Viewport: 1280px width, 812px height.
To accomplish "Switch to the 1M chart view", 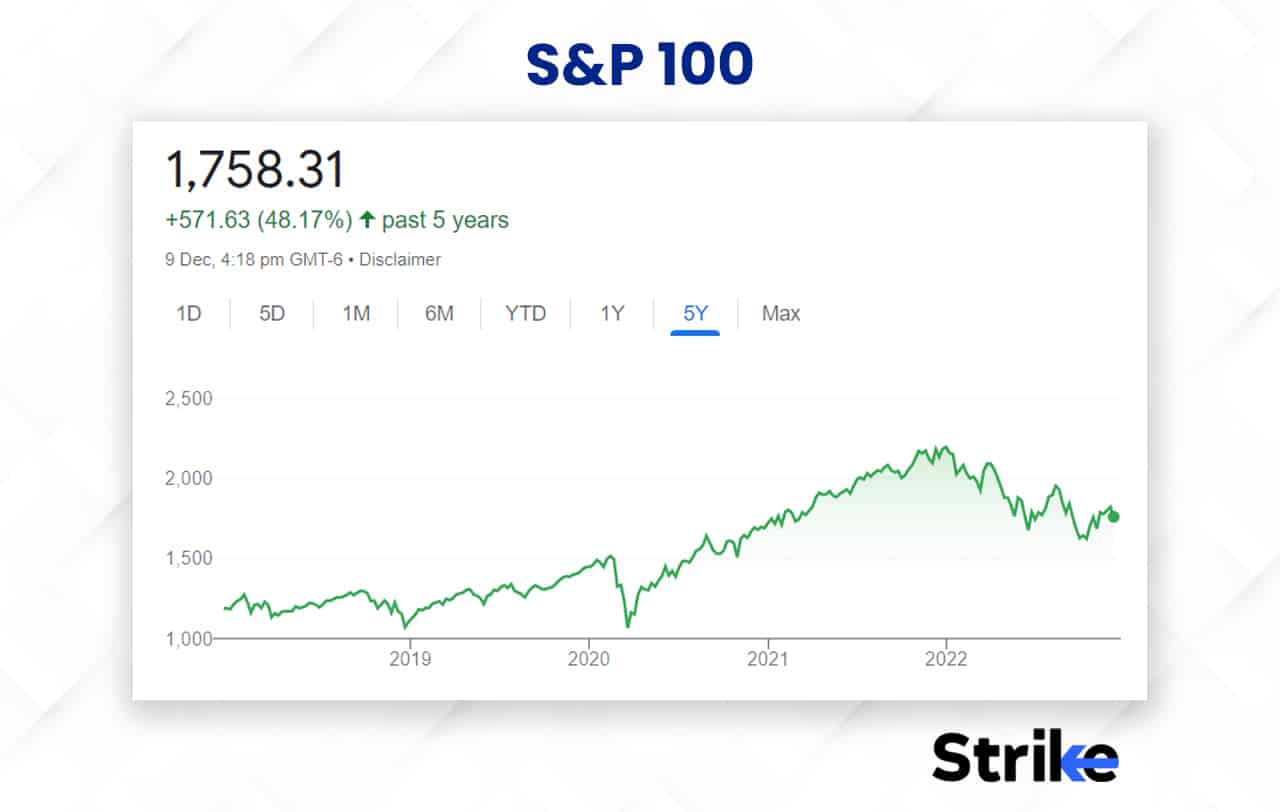I will click(355, 313).
